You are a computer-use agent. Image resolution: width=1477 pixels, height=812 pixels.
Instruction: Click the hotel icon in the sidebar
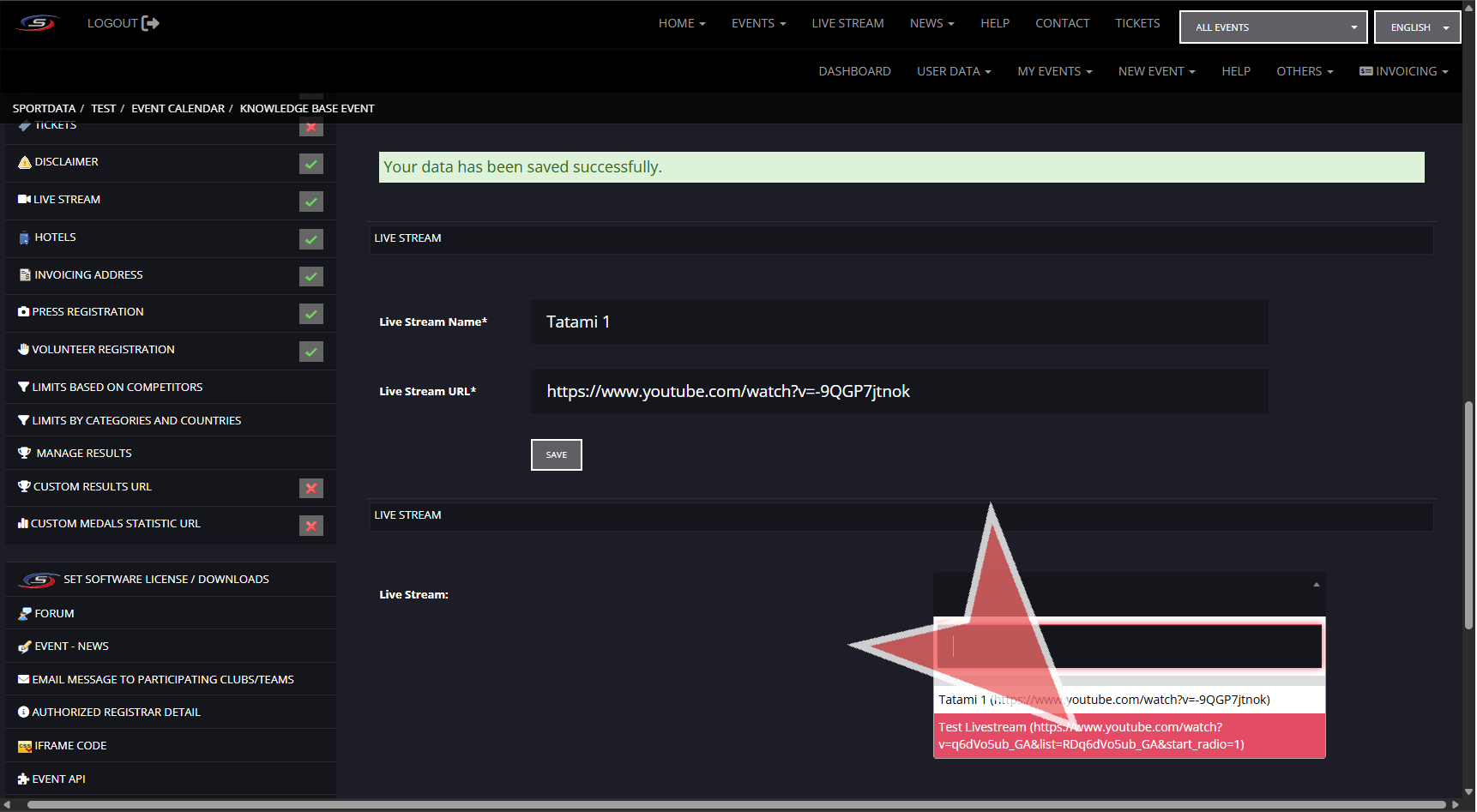[x=24, y=238]
